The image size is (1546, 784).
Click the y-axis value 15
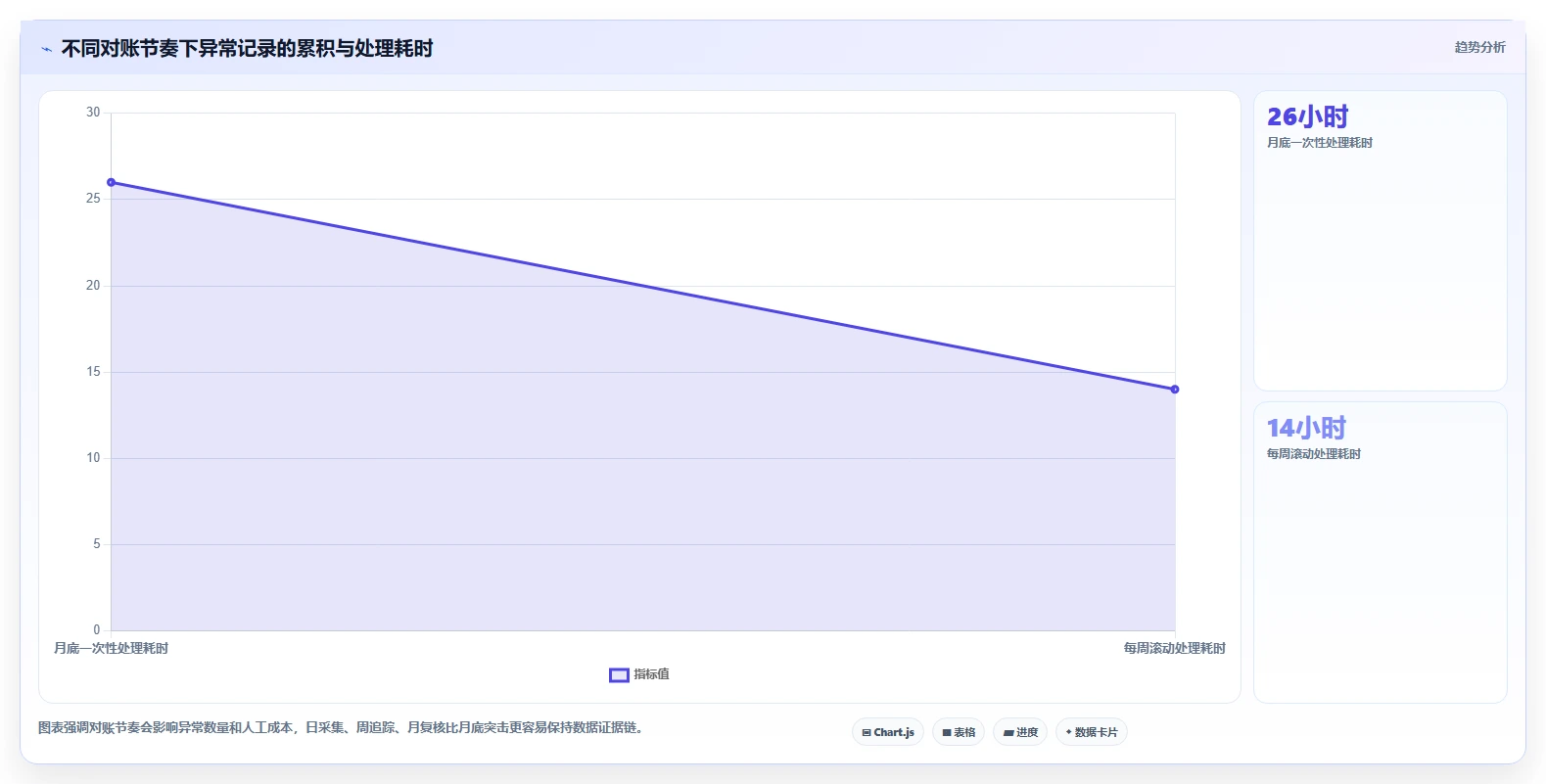coord(93,372)
